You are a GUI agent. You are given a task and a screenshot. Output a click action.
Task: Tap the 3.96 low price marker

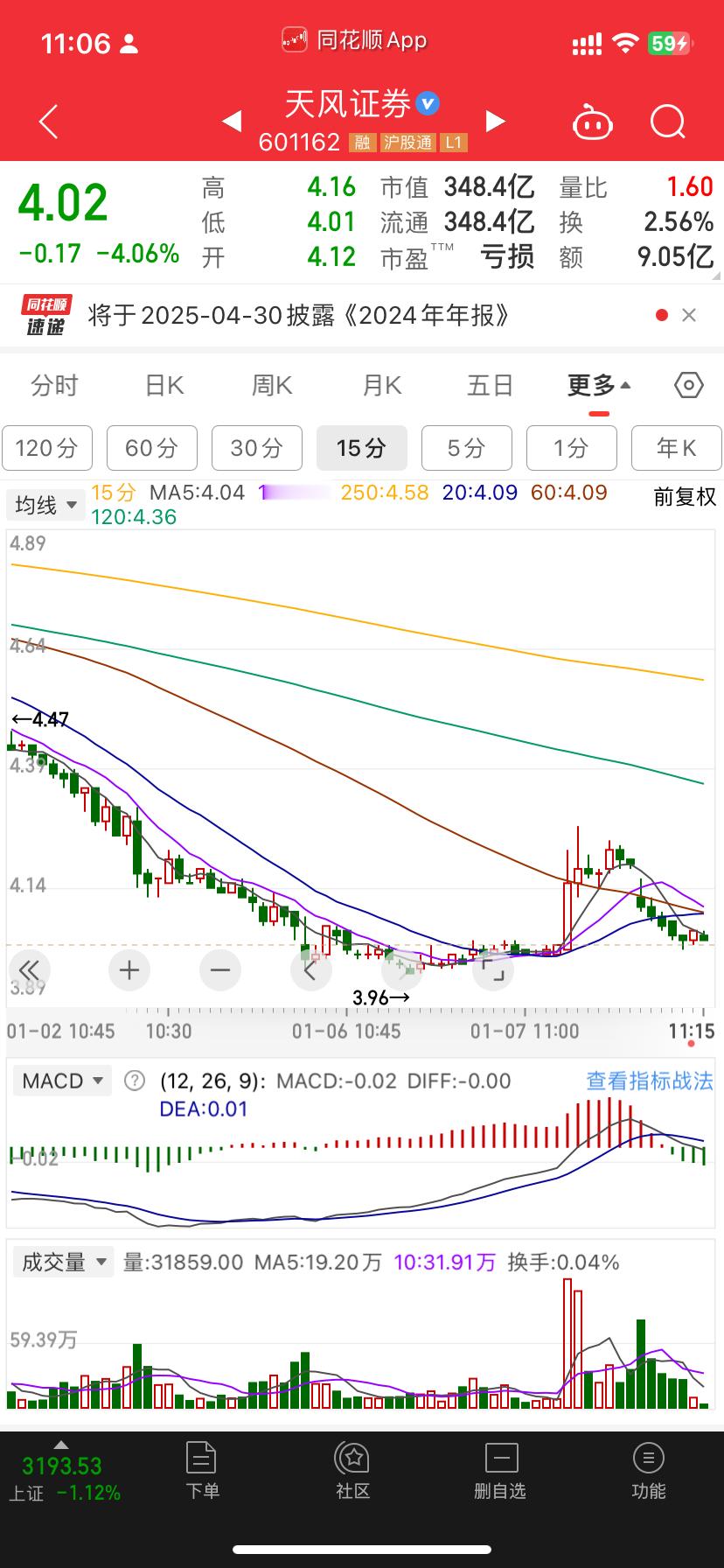(381, 997)
